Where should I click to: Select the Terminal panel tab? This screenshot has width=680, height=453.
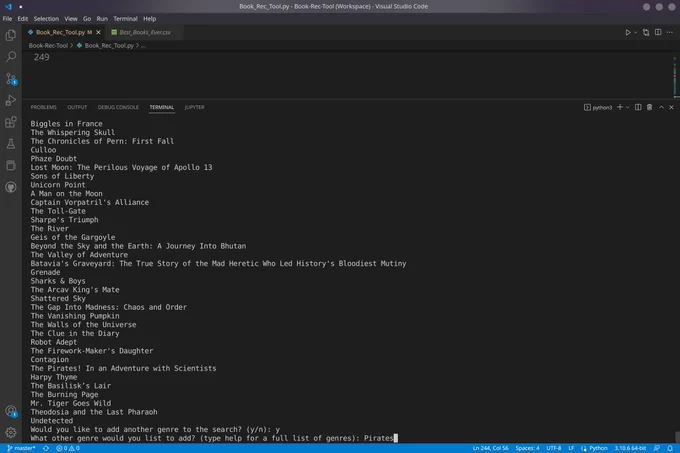pos(162,107)
